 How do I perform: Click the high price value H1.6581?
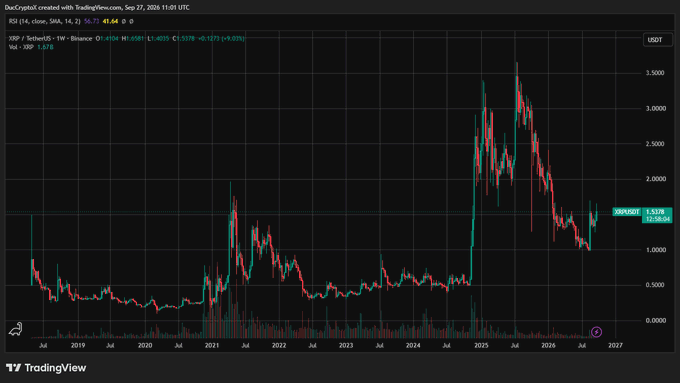(x=133, y=38)
